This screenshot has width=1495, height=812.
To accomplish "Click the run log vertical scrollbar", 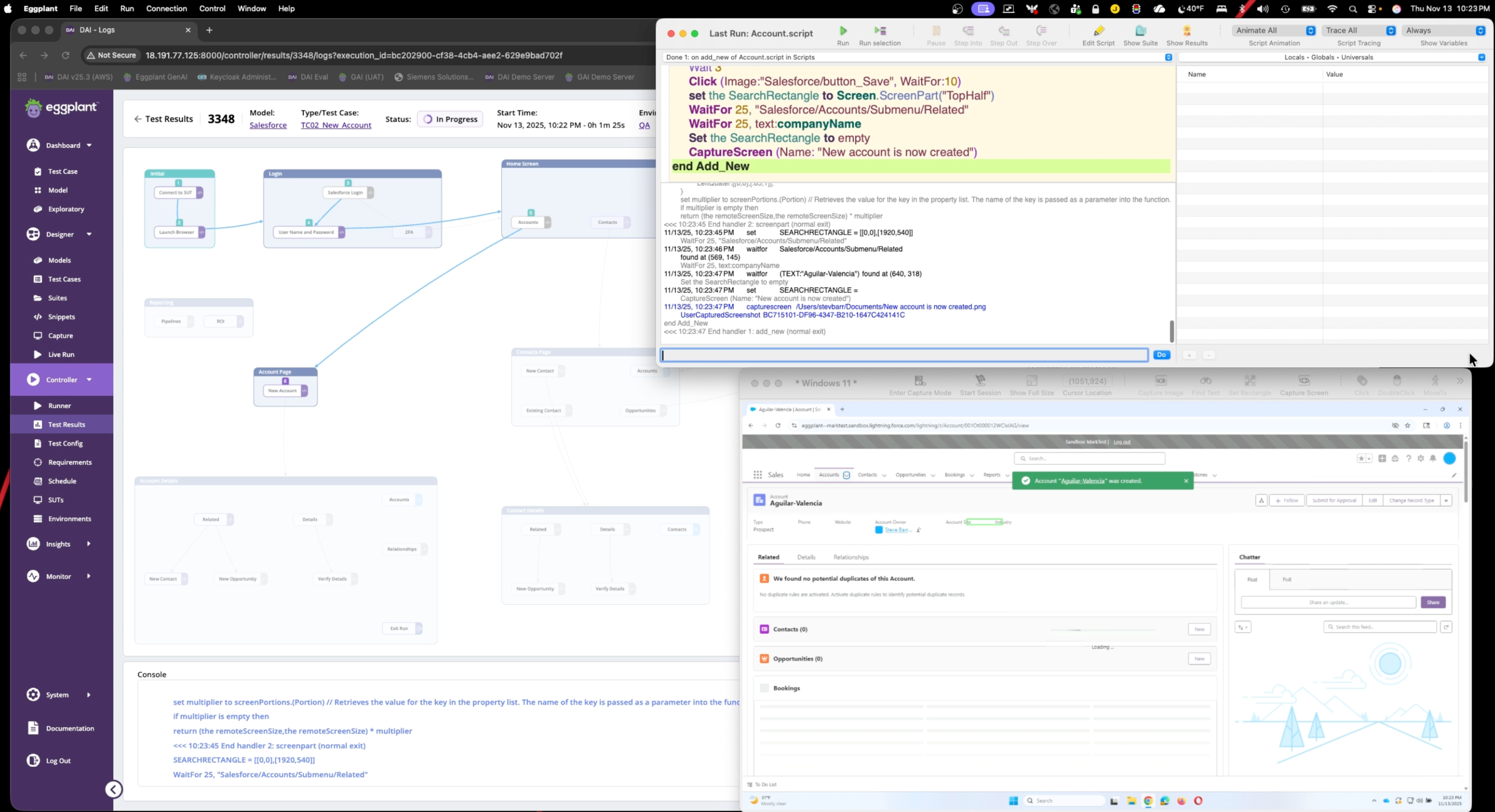I will [x=1172, y=331].
